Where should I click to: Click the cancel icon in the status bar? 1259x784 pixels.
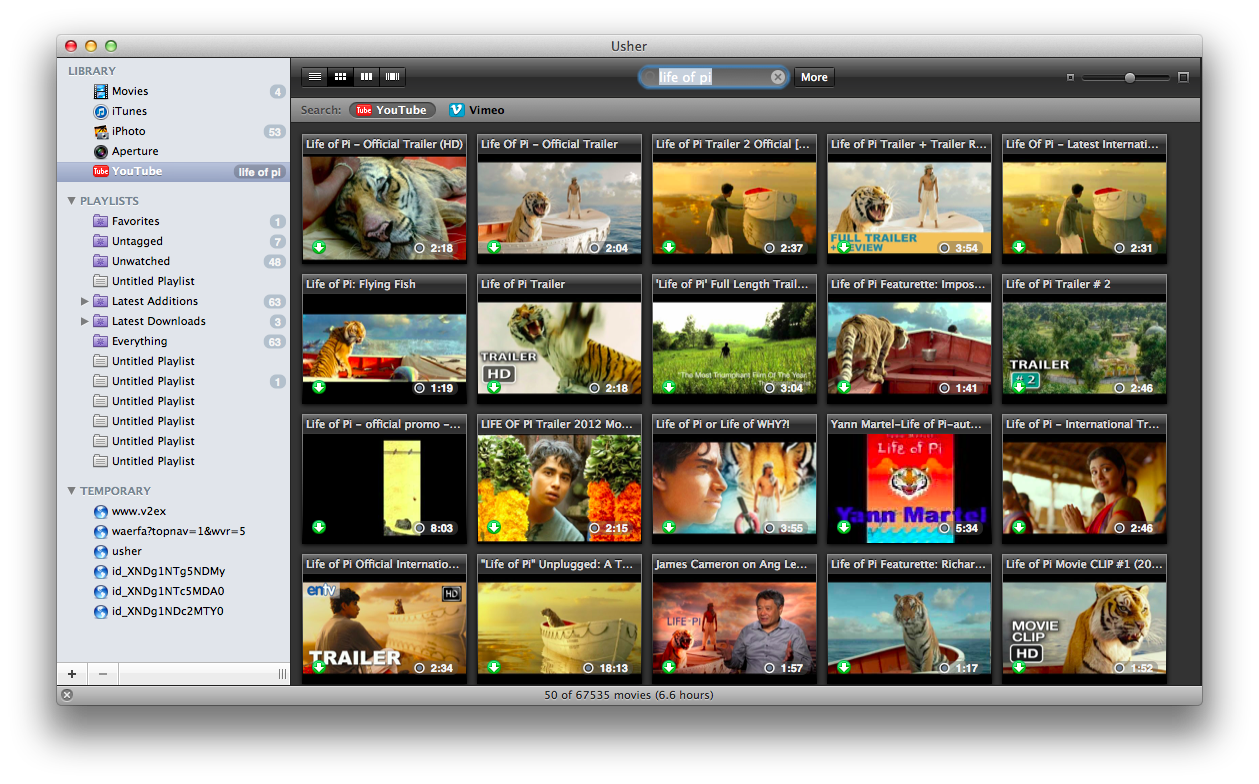[67, 695]
